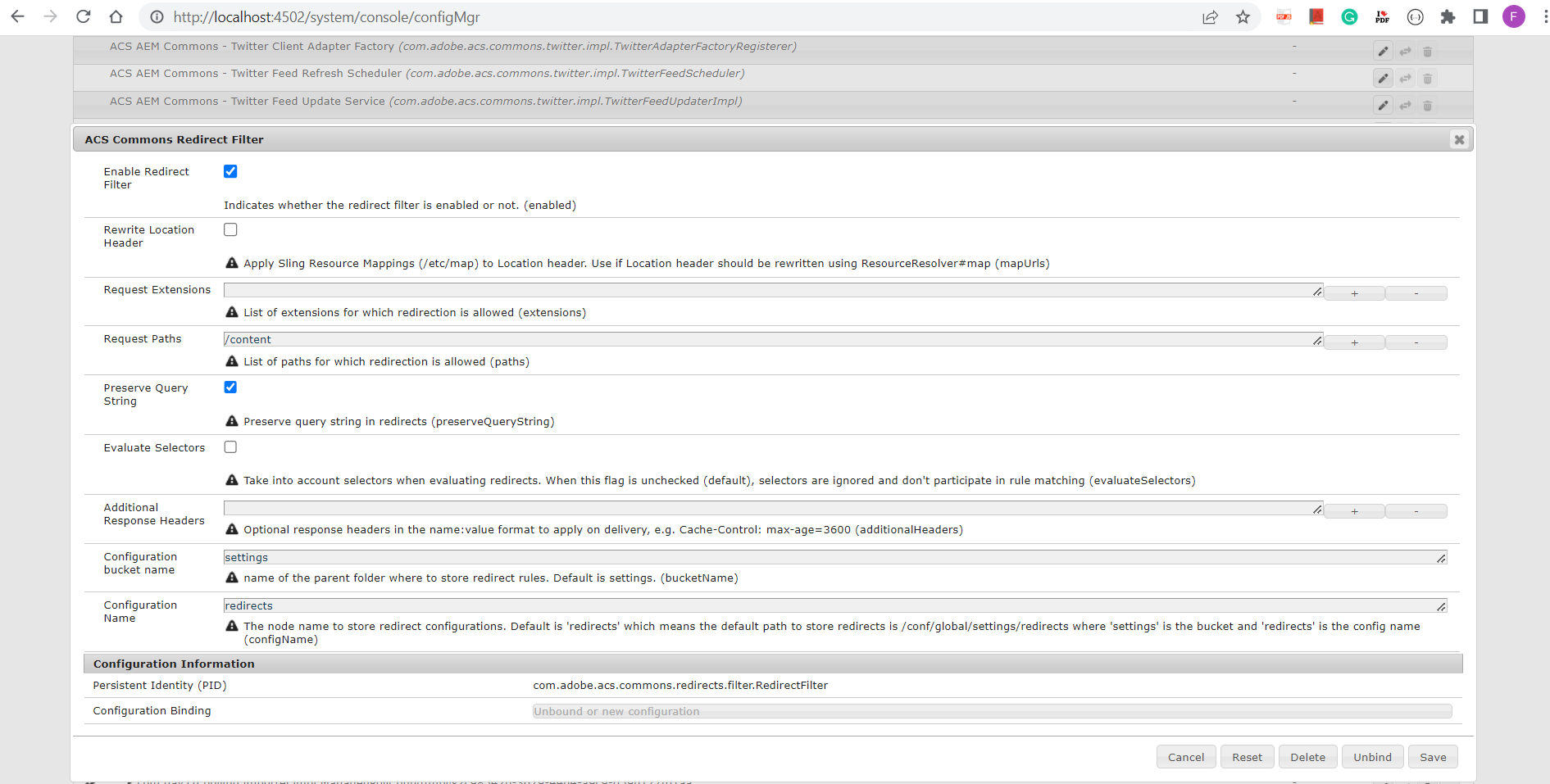The height and width of the screenshot is (784, 1550).
Task: Uncheck the Enable Redirect Filter checkbox
Action: tap(230, 171)
